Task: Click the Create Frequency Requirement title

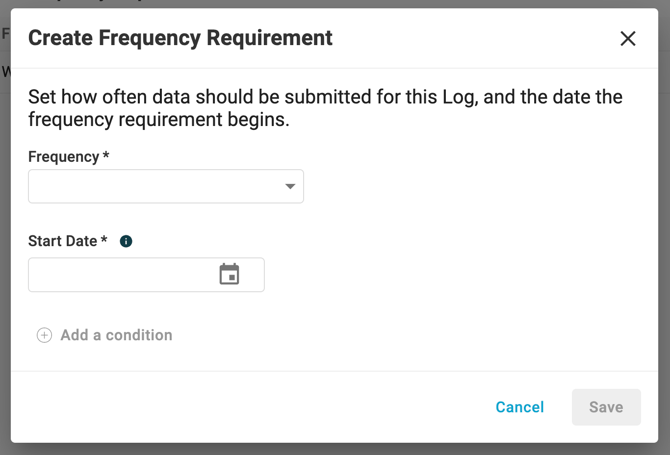Action: (180, 38)
